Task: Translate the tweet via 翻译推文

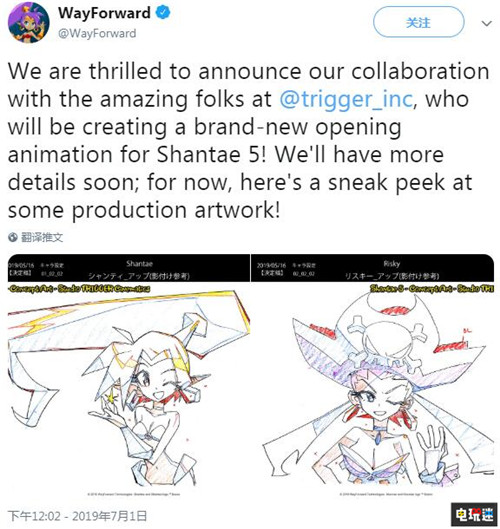Action: [x=42, y=238]
